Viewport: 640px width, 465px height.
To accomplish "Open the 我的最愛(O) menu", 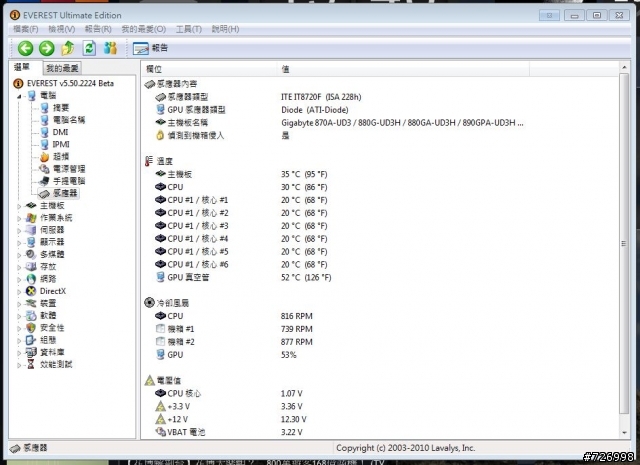I will (x=144, y=29).
